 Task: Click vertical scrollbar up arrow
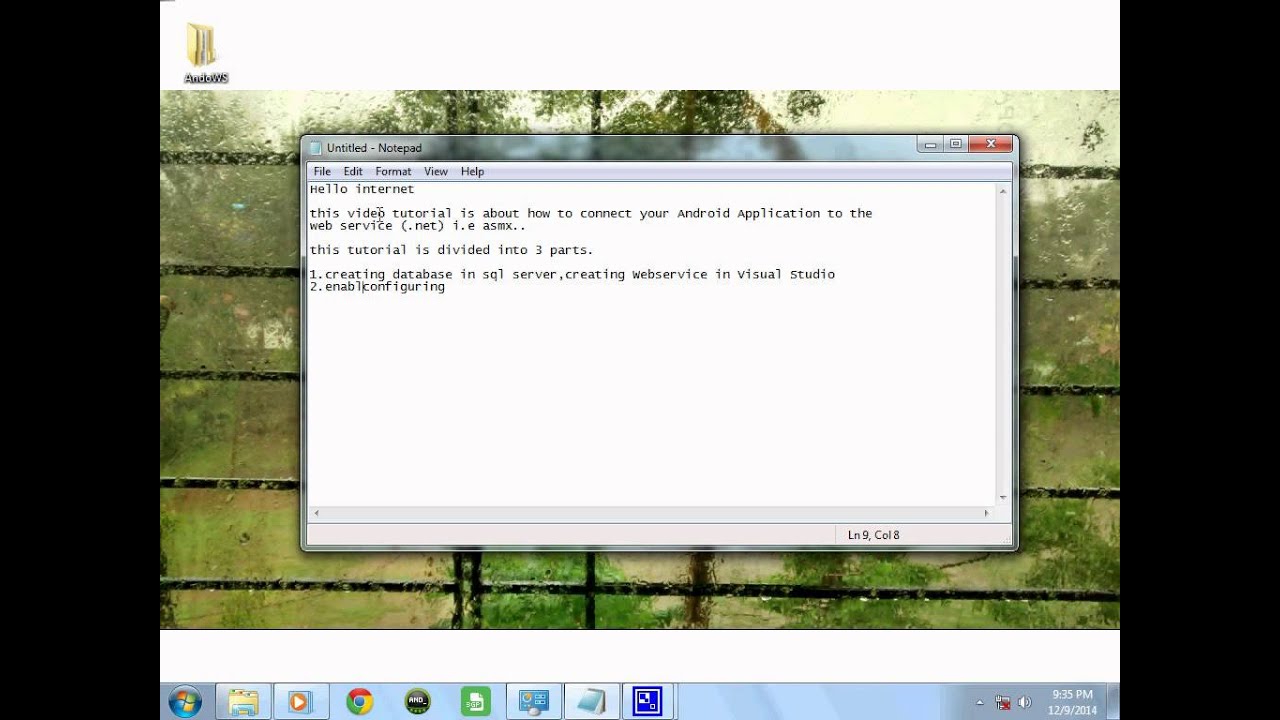click(1003, 191)
